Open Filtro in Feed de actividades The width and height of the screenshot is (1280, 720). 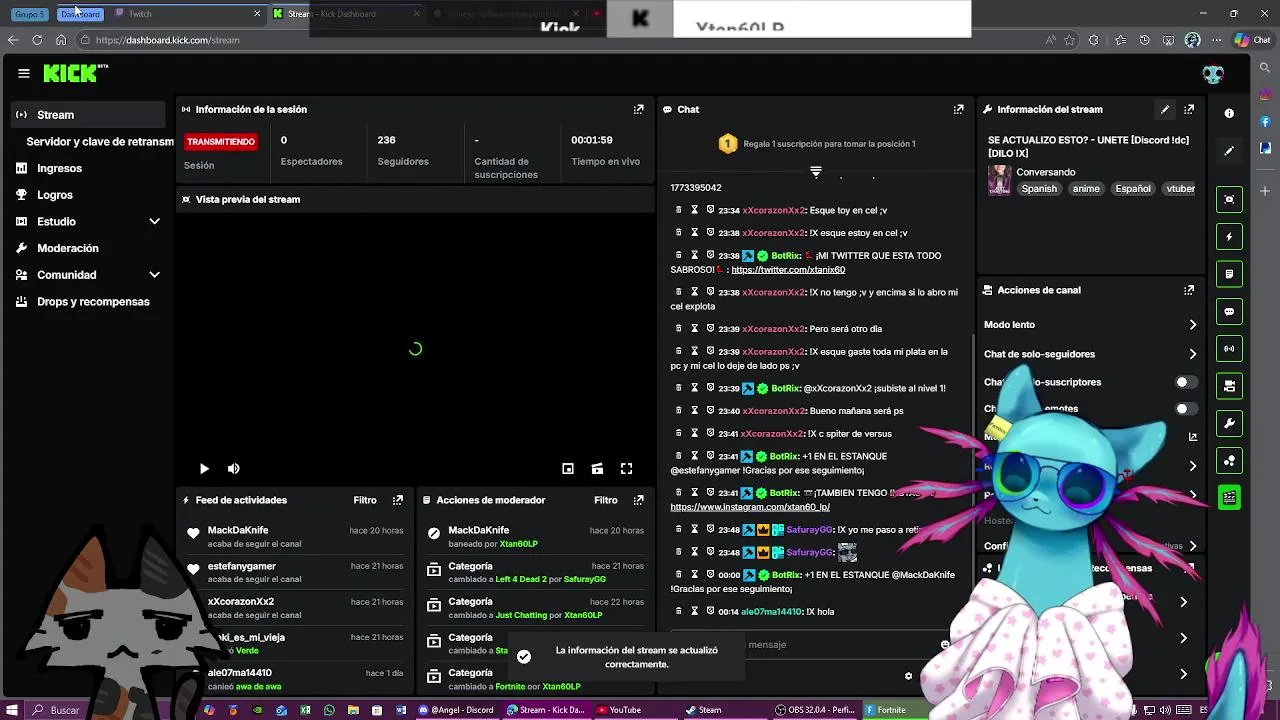coord(364,500)
